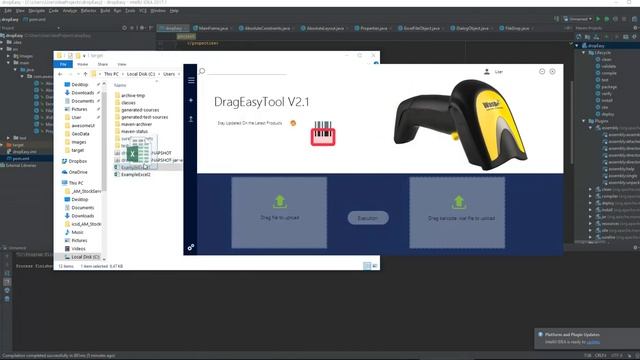Open the Refactor menu in IntelliJ

(88, 11)
